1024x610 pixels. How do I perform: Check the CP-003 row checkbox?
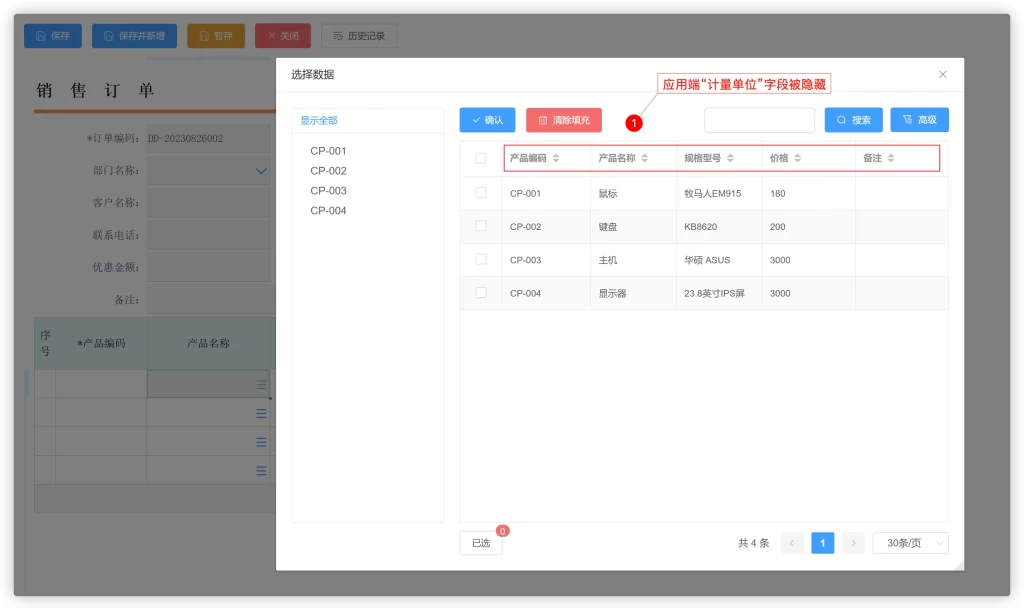pyautogui.click(x=481, y=259)
